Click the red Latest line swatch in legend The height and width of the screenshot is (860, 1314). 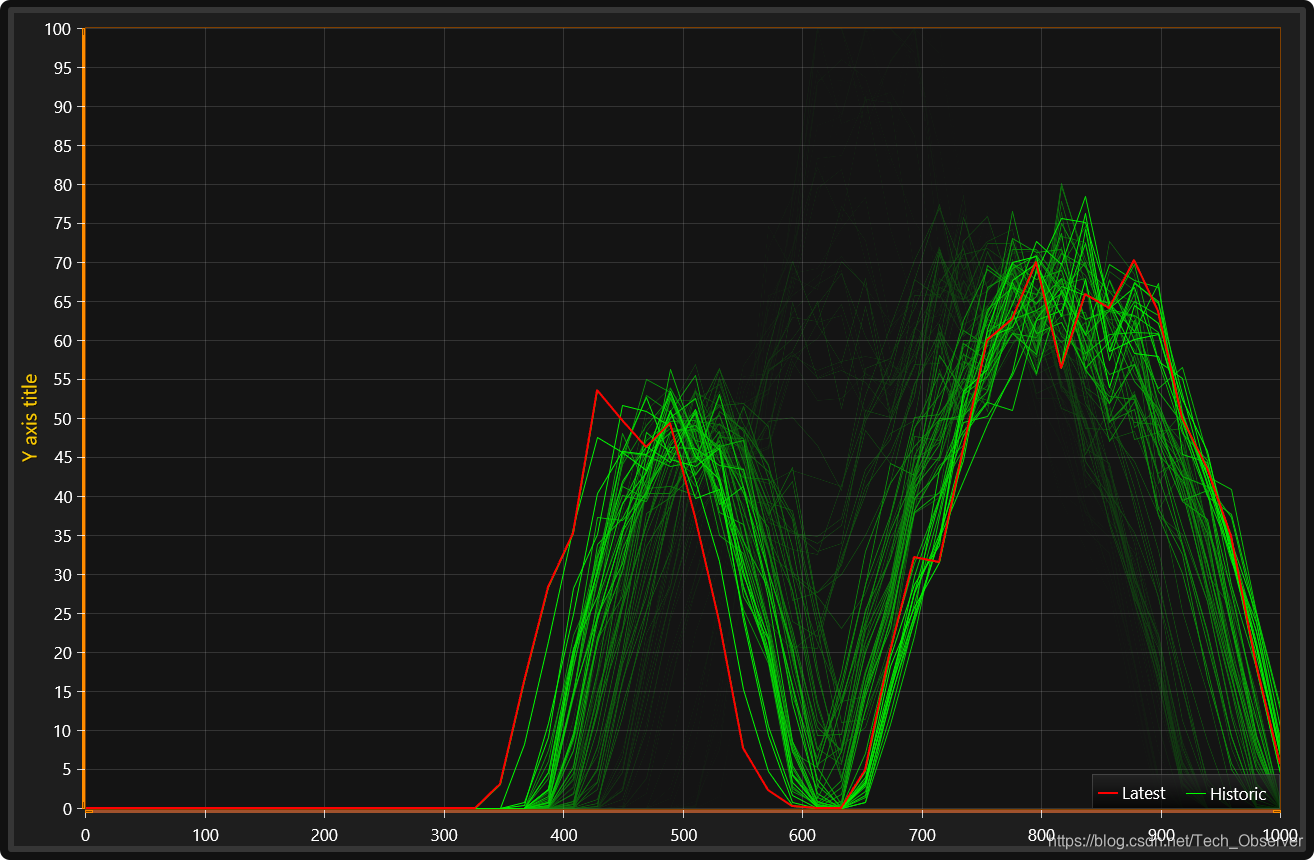point(1108,793)
